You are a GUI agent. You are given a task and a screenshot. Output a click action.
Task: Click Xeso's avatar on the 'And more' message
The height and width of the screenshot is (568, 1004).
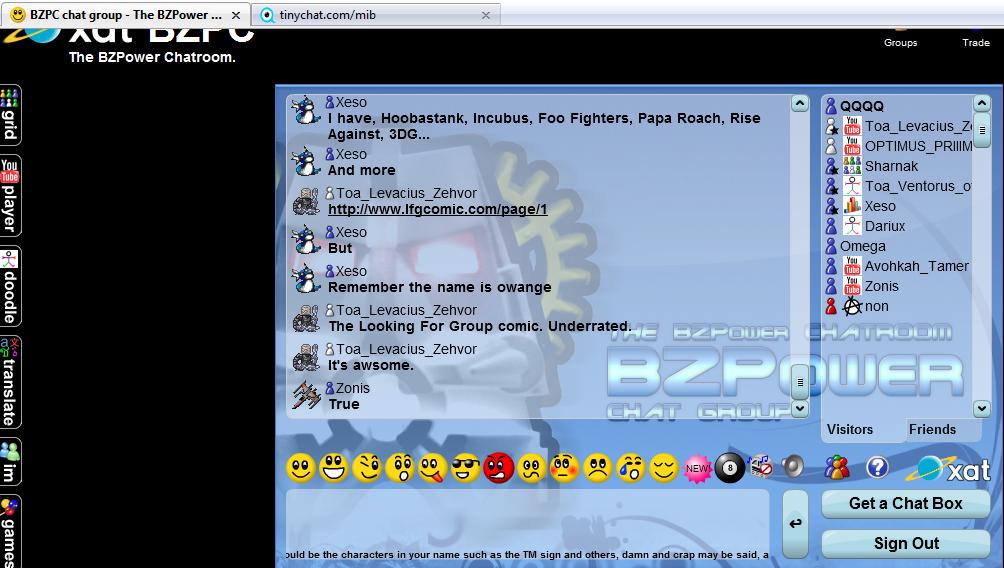[306, 162]
